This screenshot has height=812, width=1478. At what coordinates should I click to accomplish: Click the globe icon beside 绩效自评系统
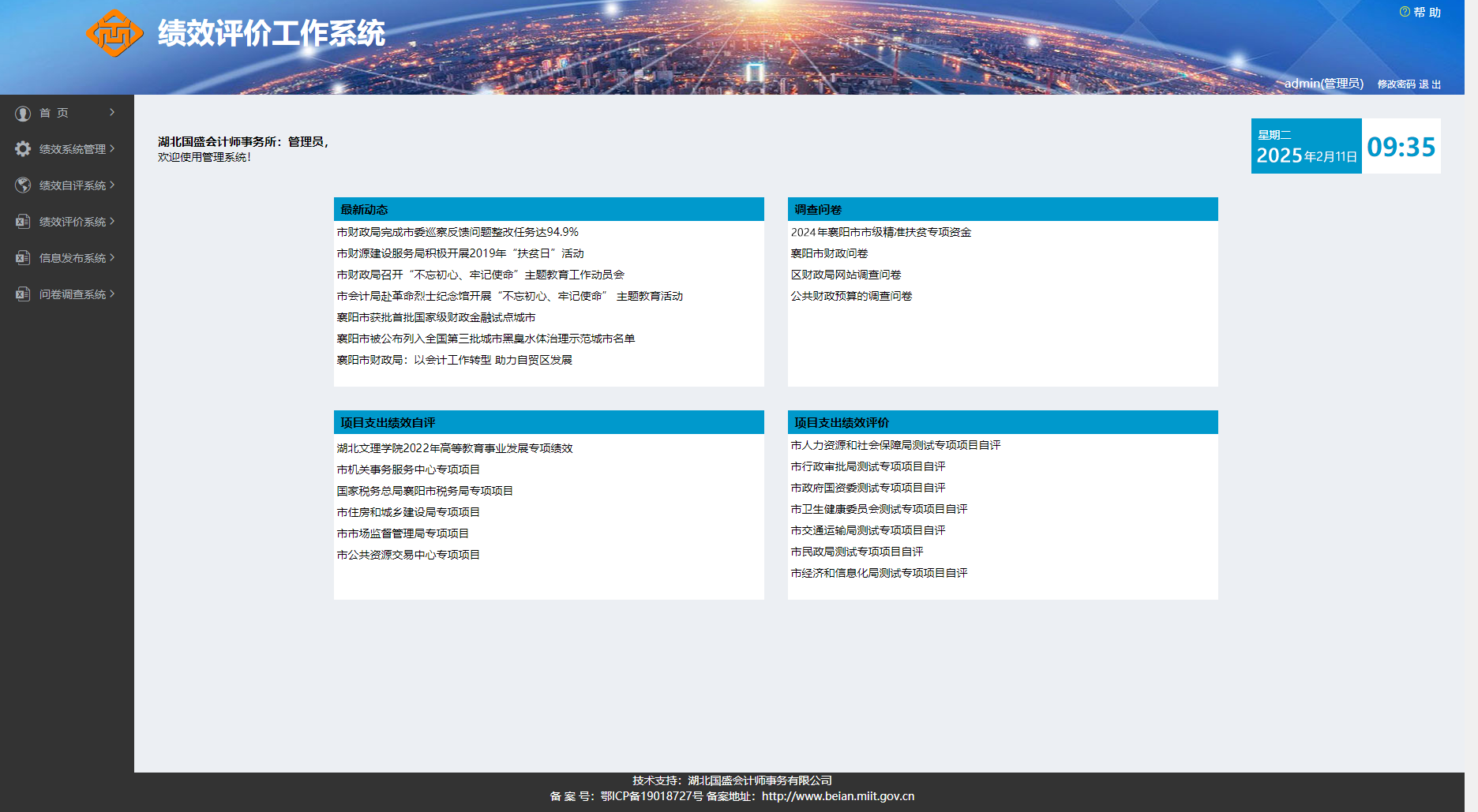22,185
